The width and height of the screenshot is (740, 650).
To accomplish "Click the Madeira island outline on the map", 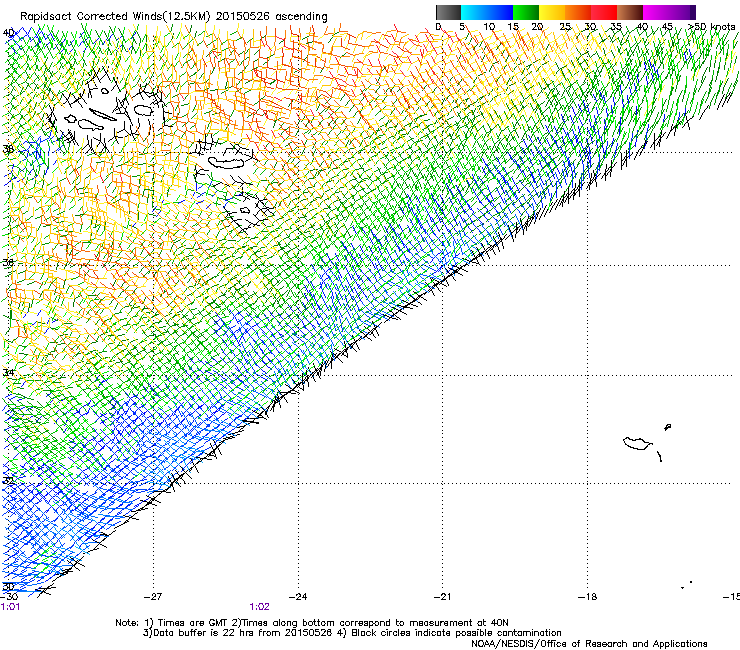I will click(637, 443).
